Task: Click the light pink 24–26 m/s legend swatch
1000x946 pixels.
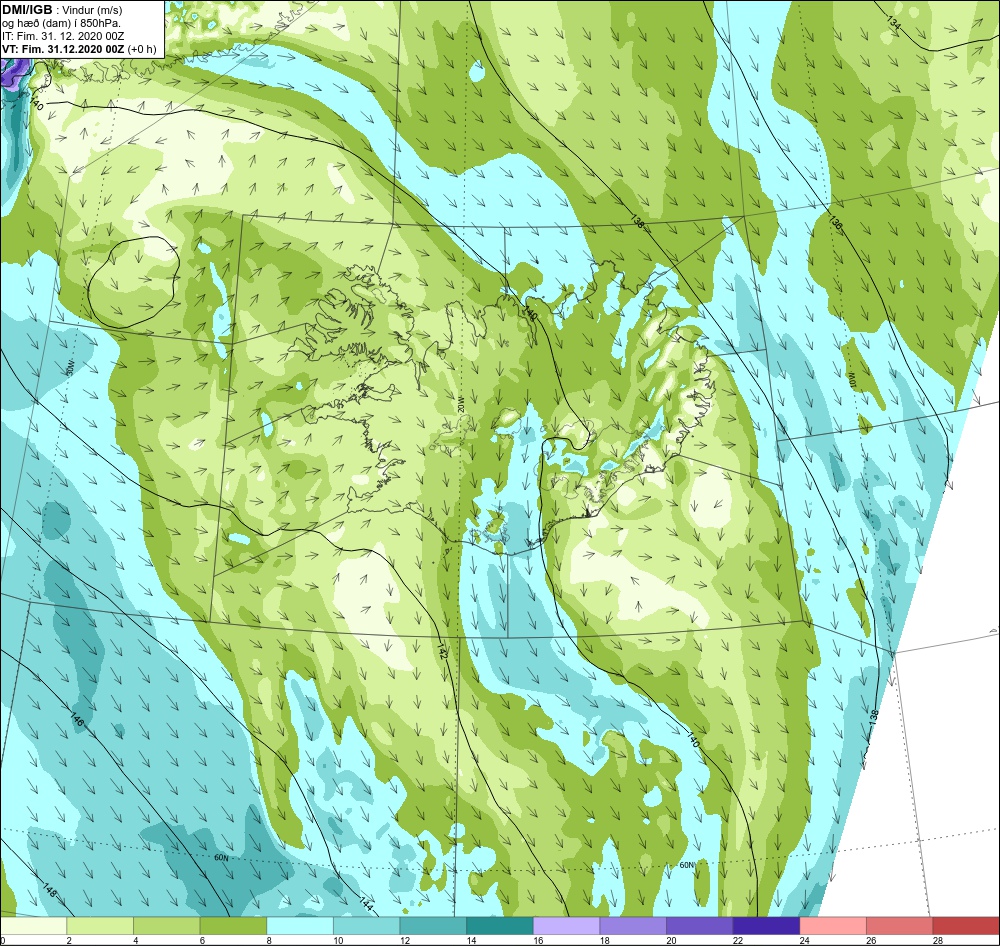Action: [x=833, y=925]
